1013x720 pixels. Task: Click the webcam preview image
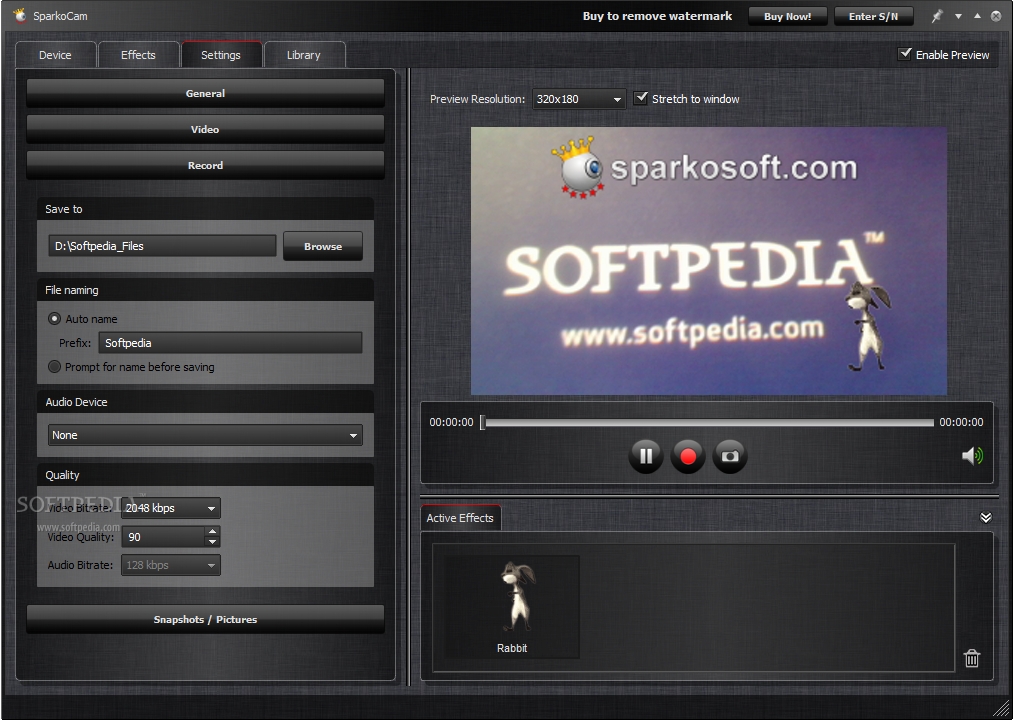pos(709,260)
